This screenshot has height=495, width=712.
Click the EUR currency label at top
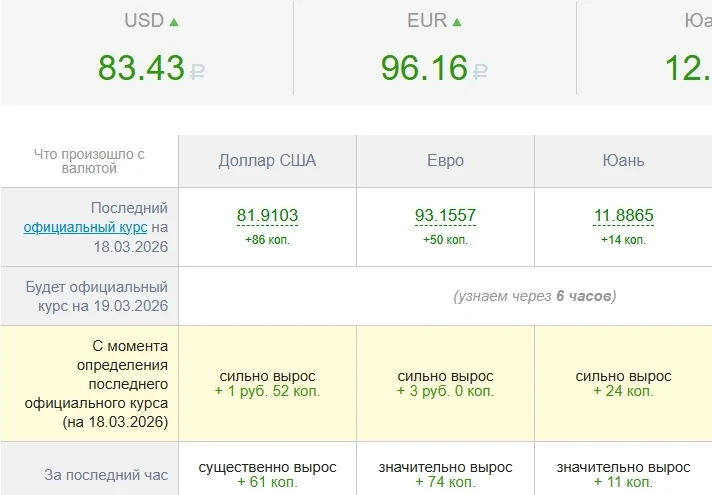click(x=427, y=21)
